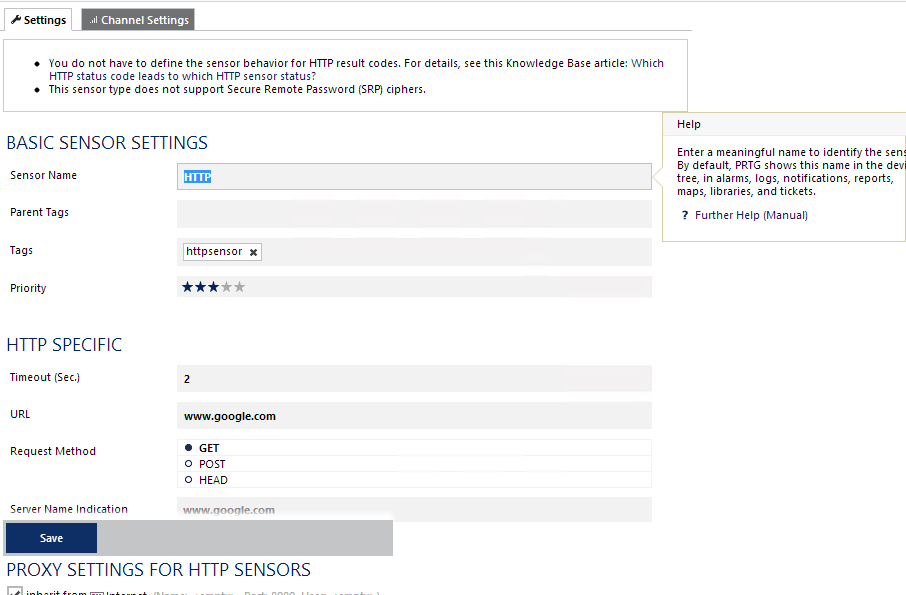Click into the Sensor Name field

click(x=414, y=177)
